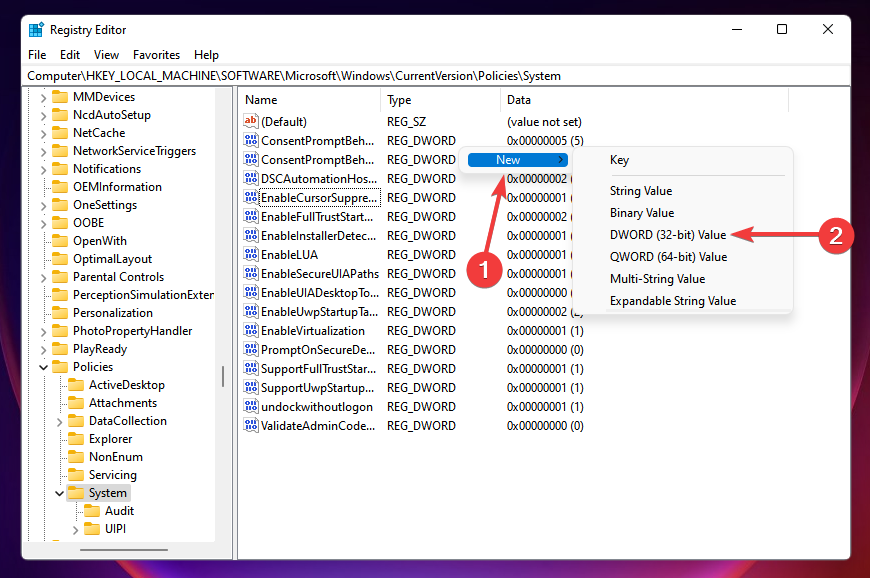Open the File menu

[37, 55]
